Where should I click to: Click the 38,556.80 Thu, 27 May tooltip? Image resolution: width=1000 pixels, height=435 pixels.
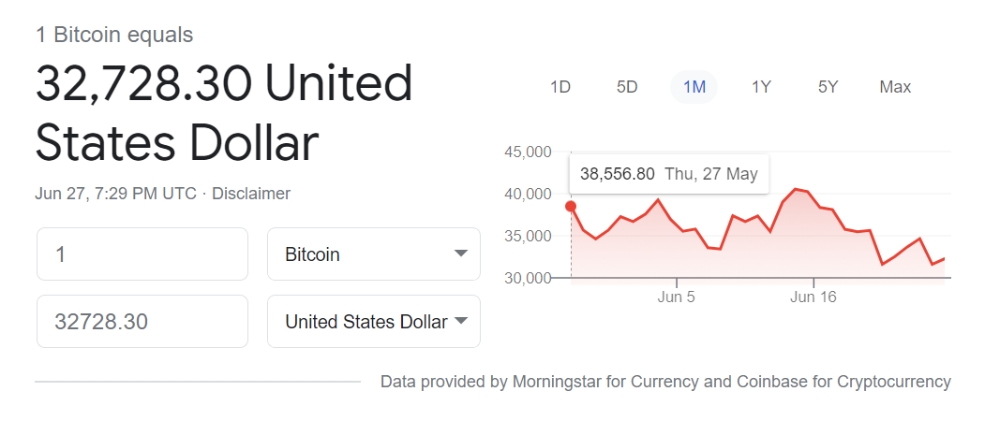click(x=669, y=174)
